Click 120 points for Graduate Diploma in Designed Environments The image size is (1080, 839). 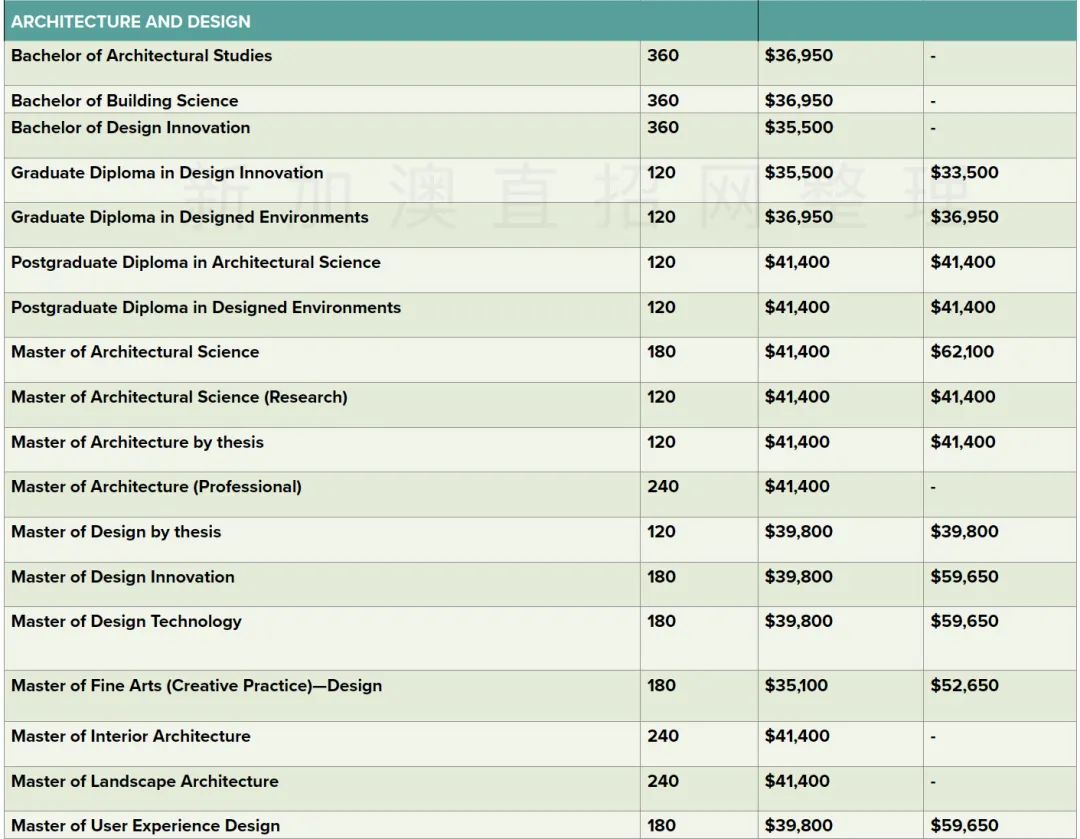pyautogui.click(x=661, y=218)
